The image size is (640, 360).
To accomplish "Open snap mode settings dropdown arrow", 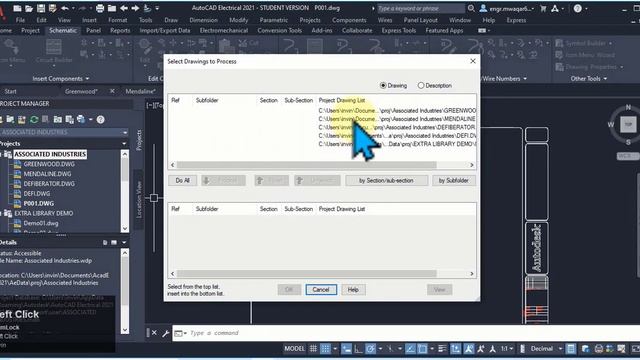I will (x=335, y=349).
